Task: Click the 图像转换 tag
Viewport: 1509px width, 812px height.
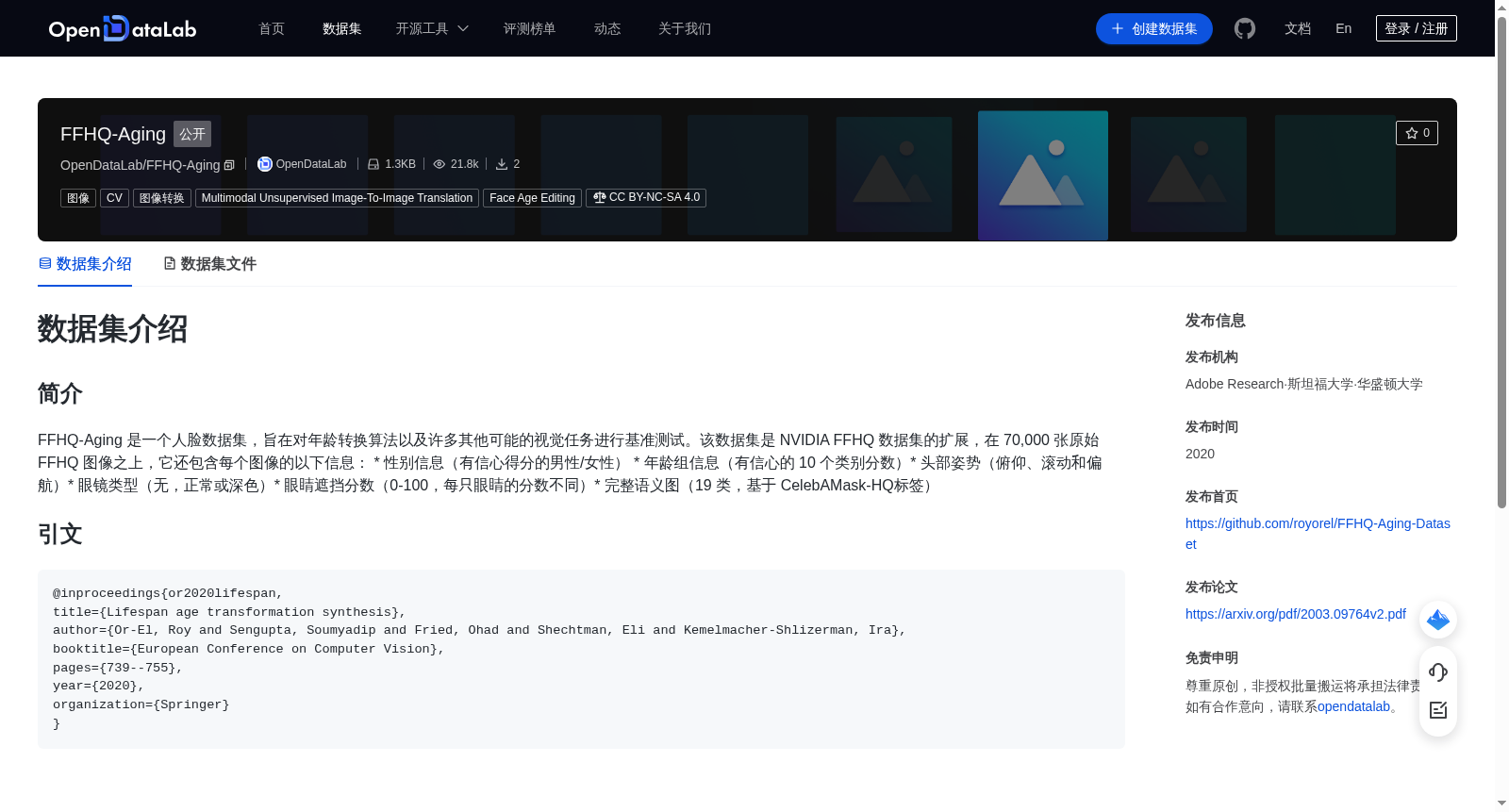Action: click(x=162, y=198)
